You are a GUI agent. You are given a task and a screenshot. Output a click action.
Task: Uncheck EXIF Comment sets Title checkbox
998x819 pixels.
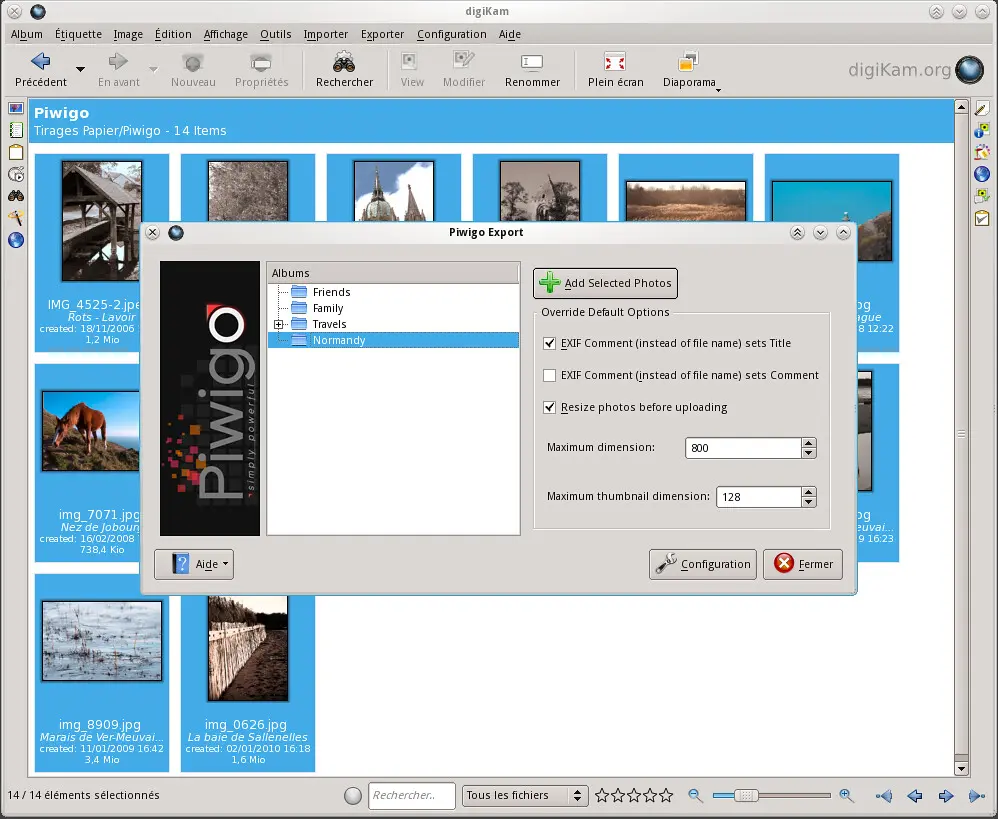[549, 343]
